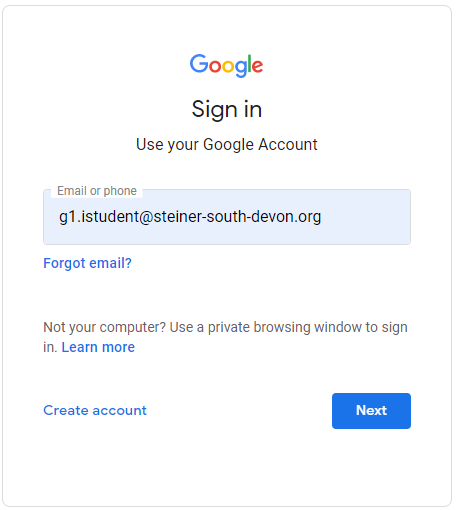This screenshot has height=510, width=459.
Task: Click the Use your Google Account subtitle
Action: pyautogui.click(x=227, y=145)
